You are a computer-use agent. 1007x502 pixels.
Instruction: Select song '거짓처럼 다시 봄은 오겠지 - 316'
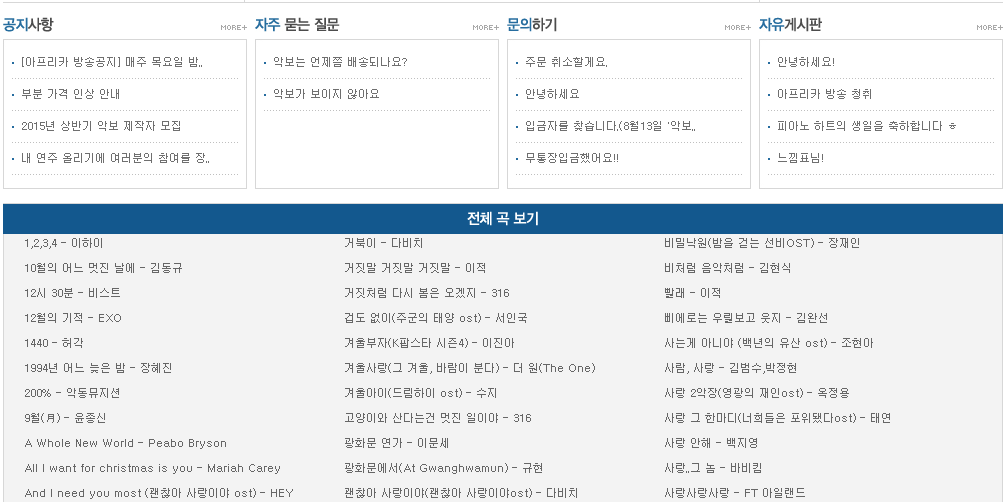427,293
